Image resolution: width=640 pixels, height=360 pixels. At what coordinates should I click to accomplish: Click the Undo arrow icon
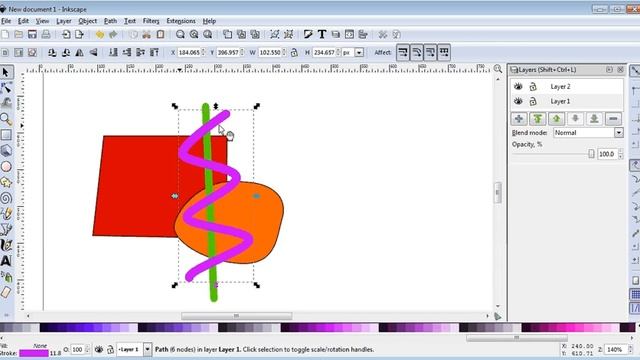pyautogui.click(x=100, y=35)
